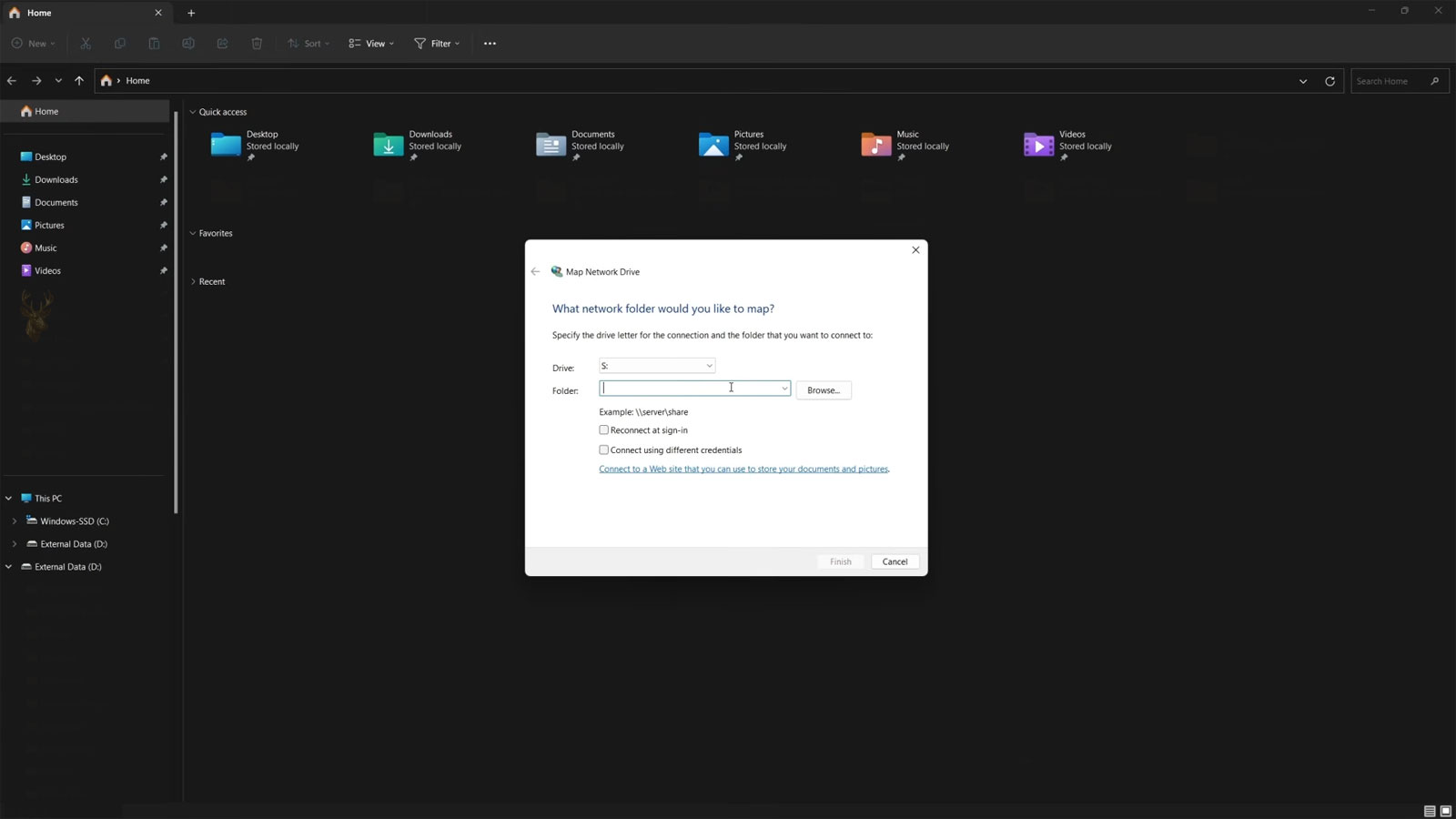Unpin Desktop via its pin icon in sidebar
This screenshot has width=1456, height=819.
coord(164,157)
